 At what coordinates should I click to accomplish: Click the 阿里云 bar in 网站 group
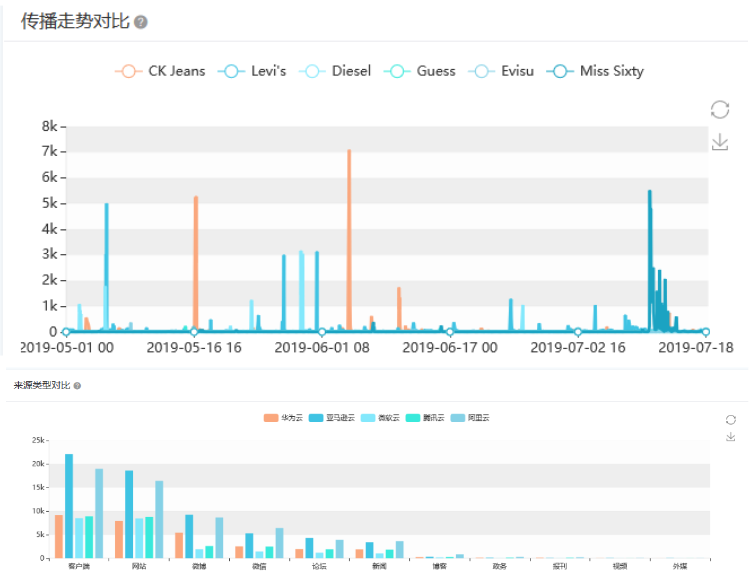[159, 519]
